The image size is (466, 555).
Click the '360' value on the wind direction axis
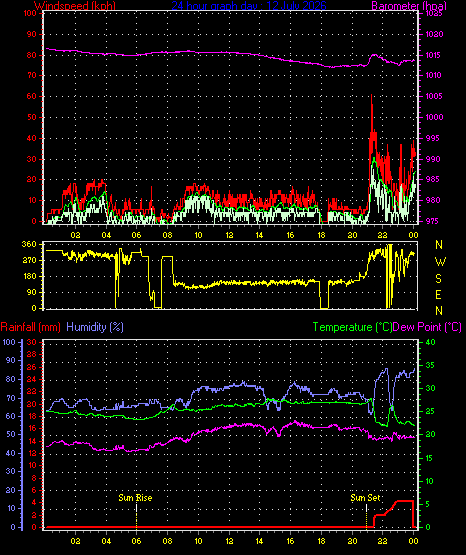(x=29, y=244)
